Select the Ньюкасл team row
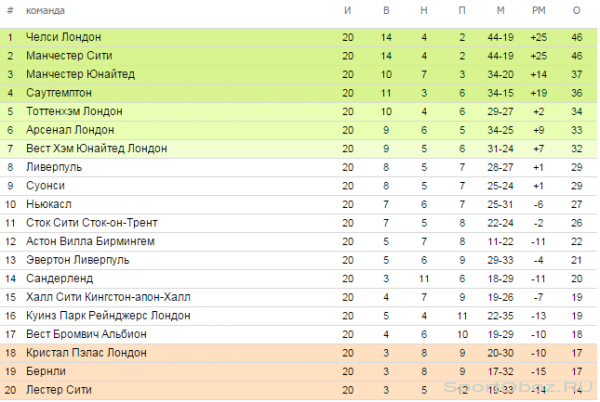Screen dimensions: 600x402 coord(298,205)
